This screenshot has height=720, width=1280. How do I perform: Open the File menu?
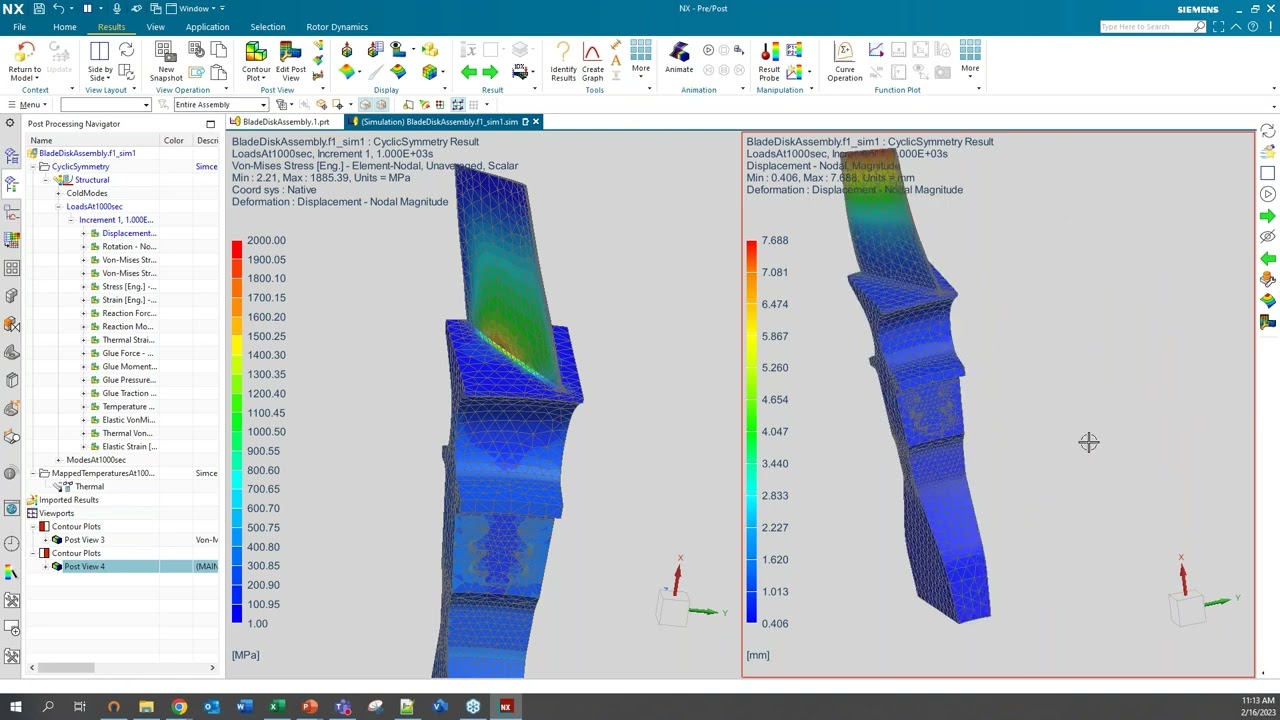19,27
